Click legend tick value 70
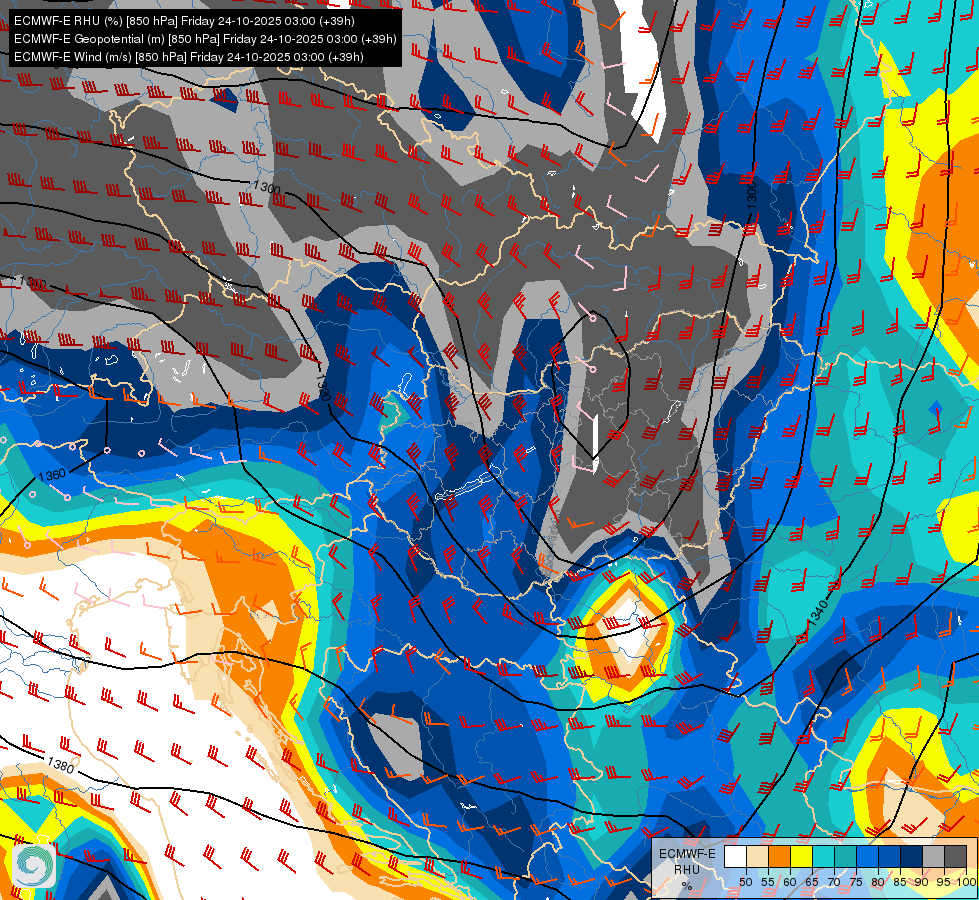The image size is (979, 900). point(834,882)
